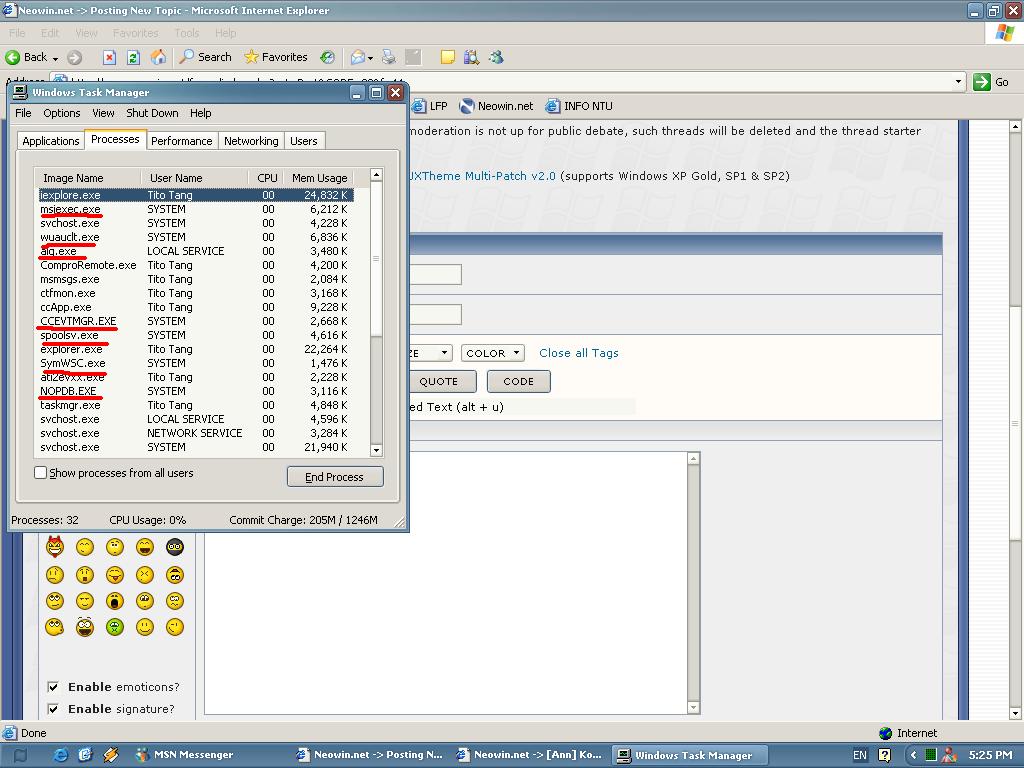Click the Stop loading icon

tap(110, 57)
